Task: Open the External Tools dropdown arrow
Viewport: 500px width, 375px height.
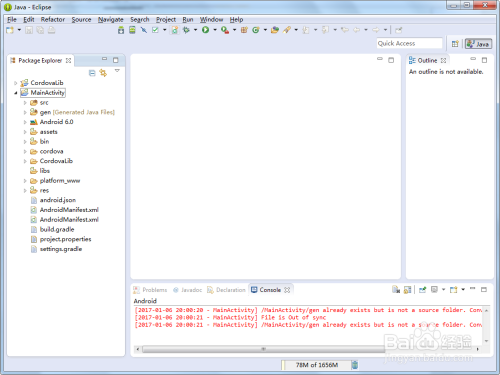Action: pos(234,30)
